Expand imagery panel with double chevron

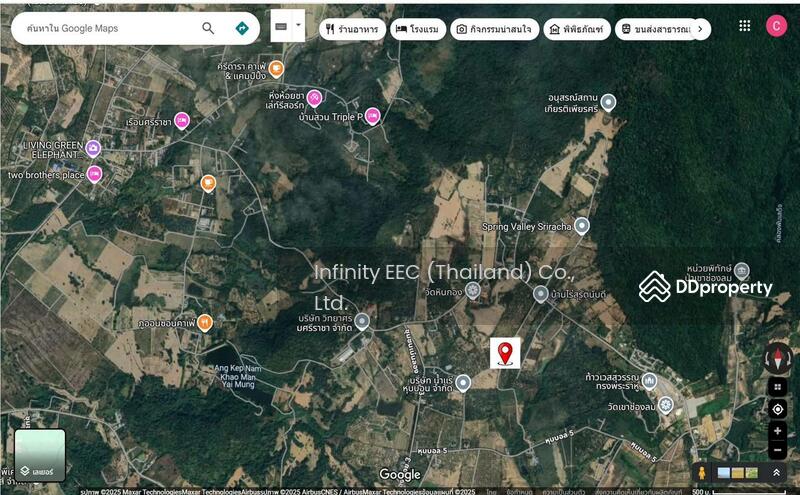click(x=776, y=473)
